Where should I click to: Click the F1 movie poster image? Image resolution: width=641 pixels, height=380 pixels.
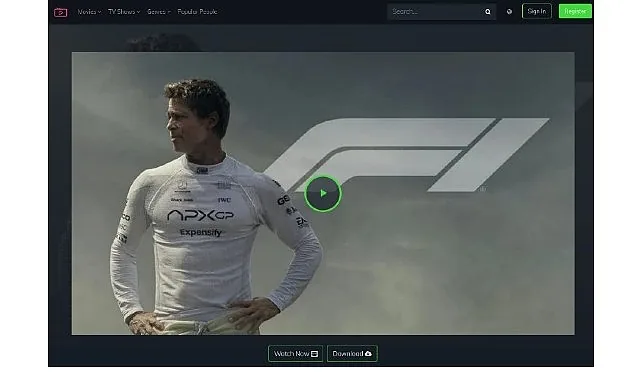coord(323,193)
